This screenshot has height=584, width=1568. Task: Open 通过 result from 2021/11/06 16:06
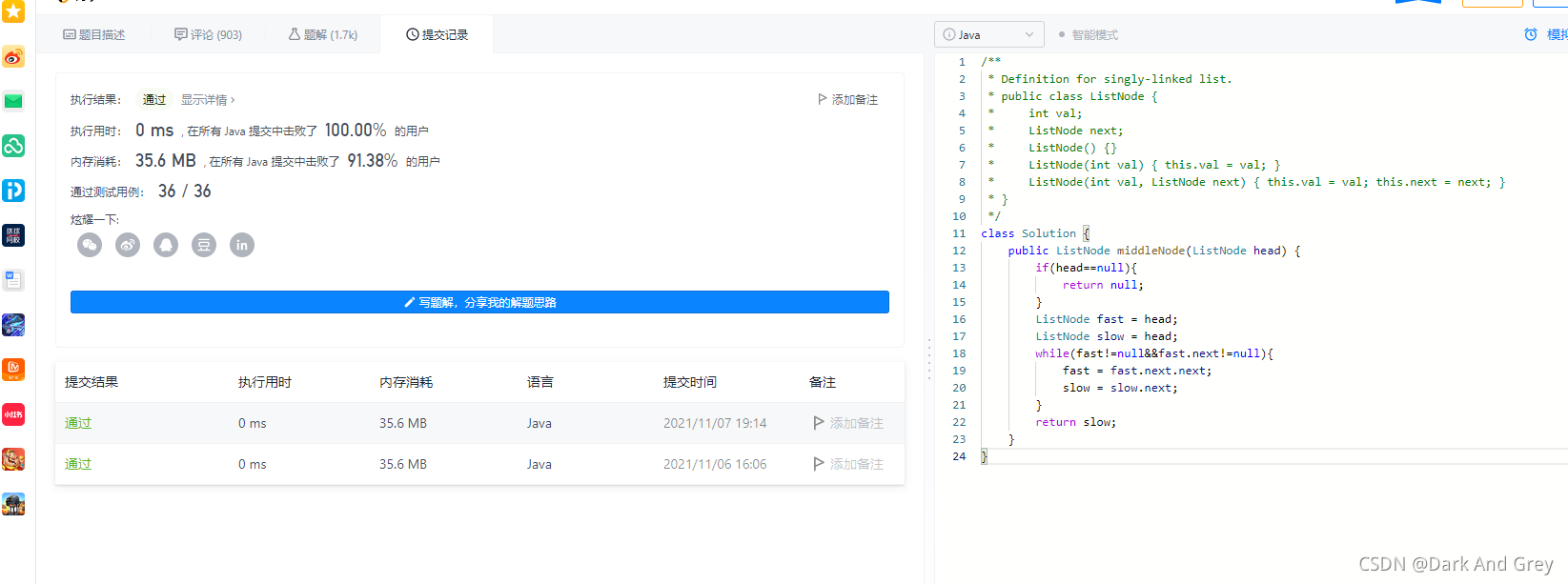pos(78,464)
